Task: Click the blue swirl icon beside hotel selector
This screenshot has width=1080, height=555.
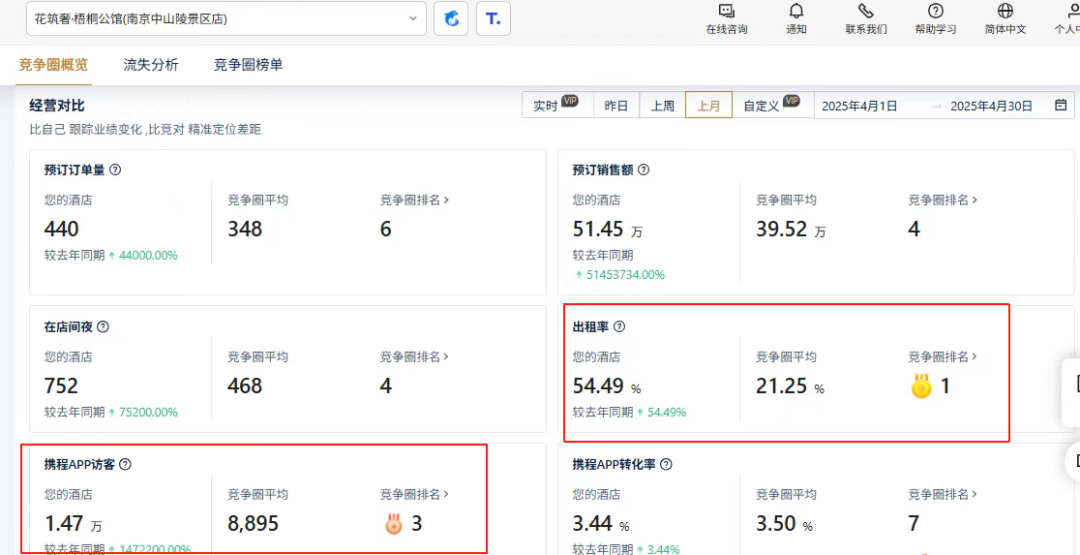Action: click(451, 18)
